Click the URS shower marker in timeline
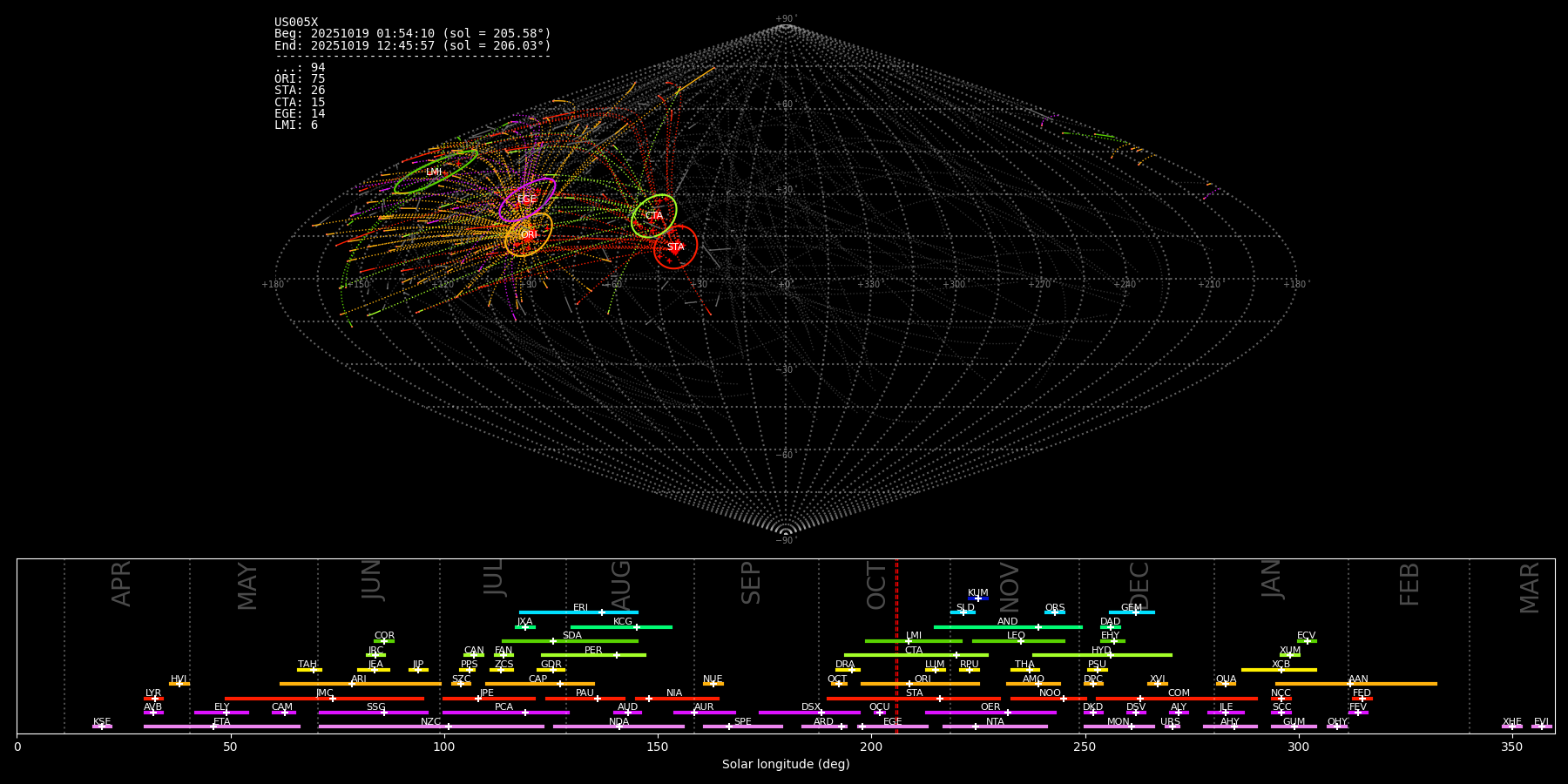This screenshot has height=784, width=1568. coord(1172,727)
